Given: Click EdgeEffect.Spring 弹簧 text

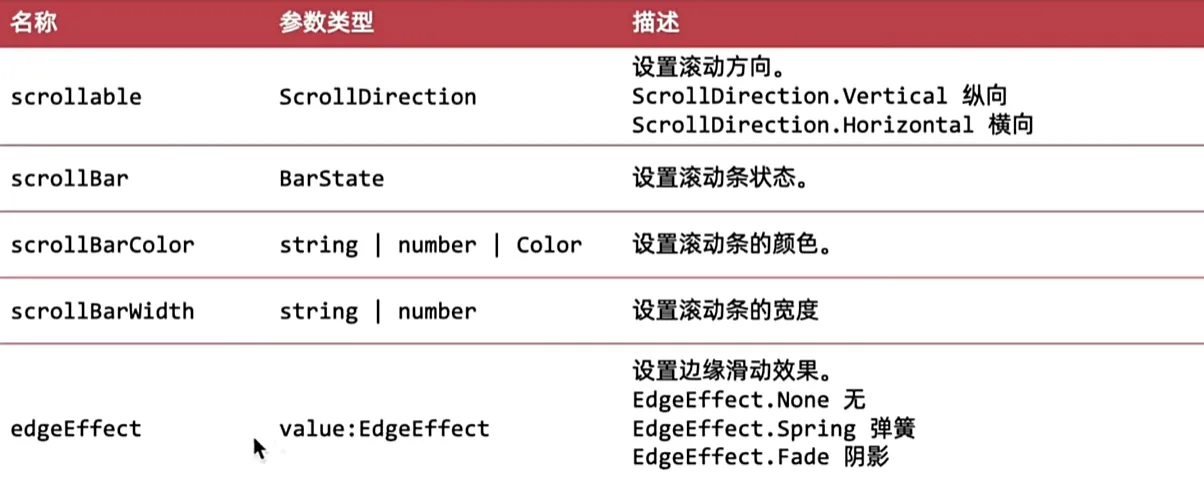Looking at the screenshot, I should (774, 429).
